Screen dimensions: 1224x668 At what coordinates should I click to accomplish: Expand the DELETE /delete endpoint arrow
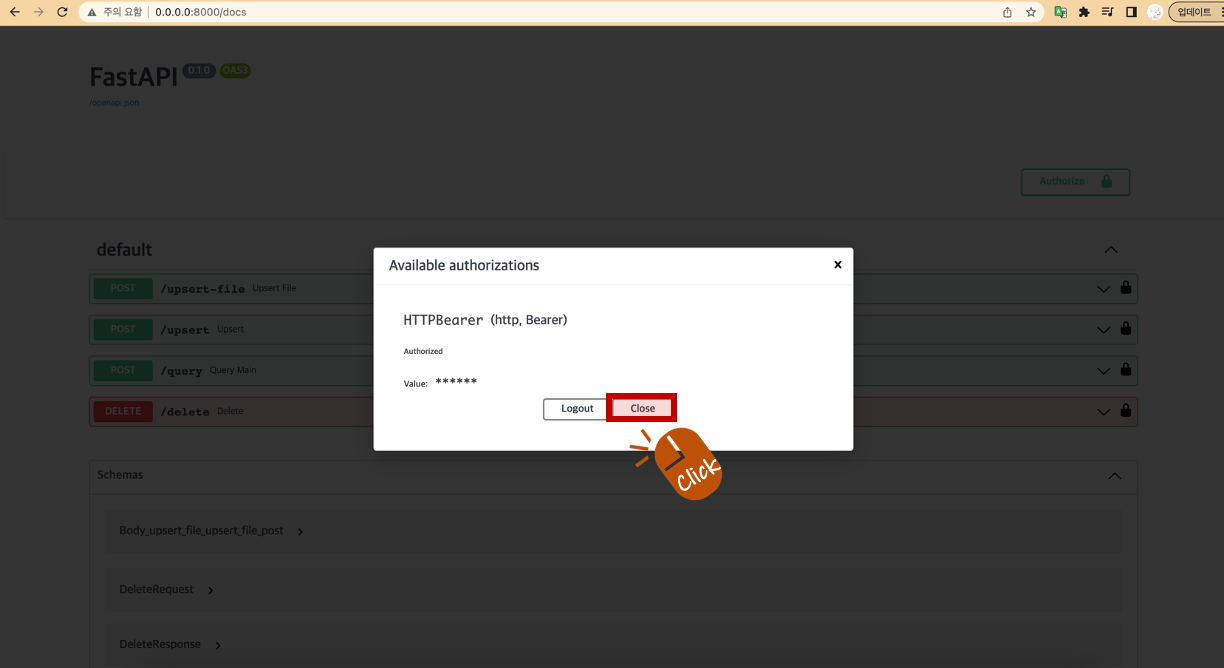point(1103,411)
